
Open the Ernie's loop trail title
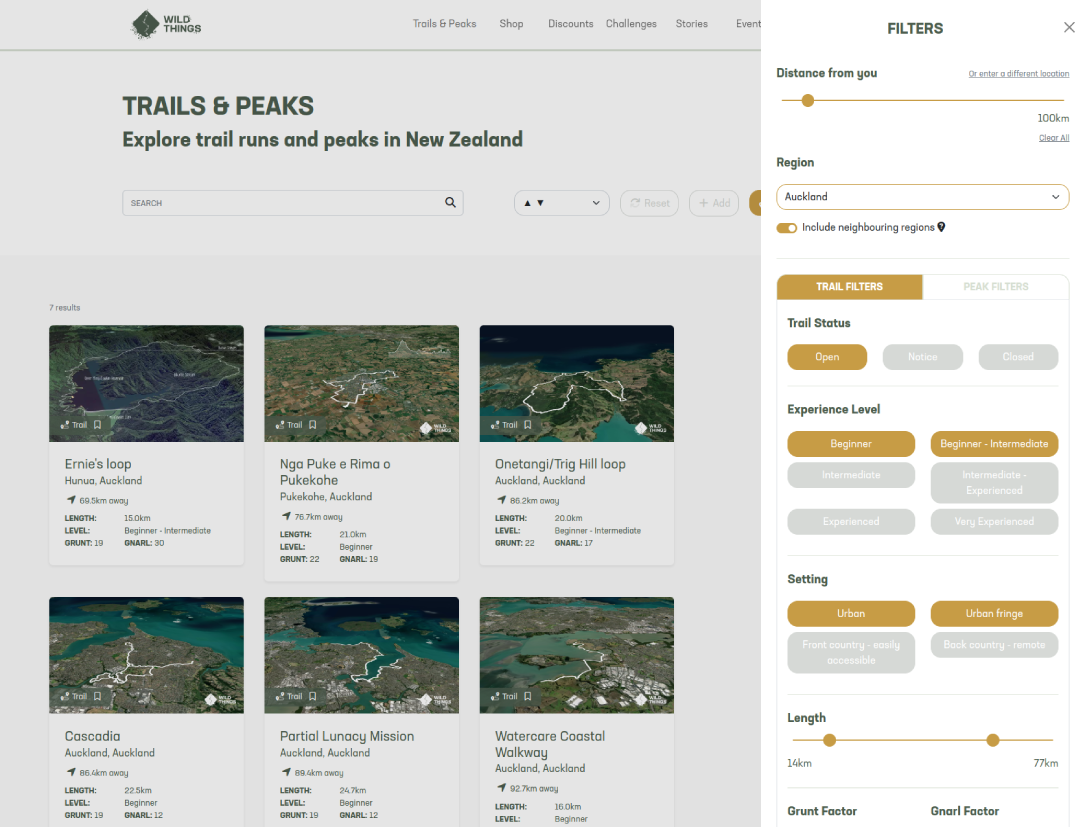pos(98,464)
